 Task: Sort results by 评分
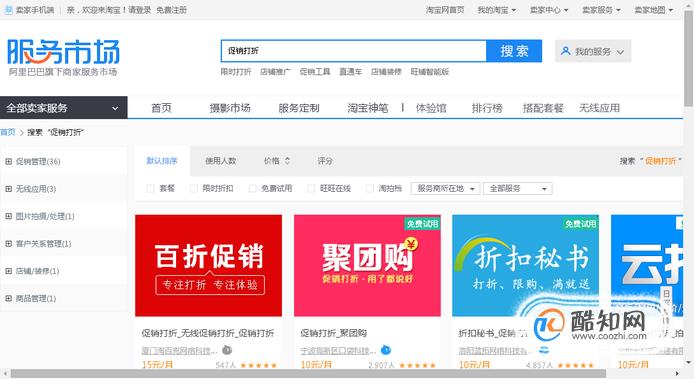324,161
